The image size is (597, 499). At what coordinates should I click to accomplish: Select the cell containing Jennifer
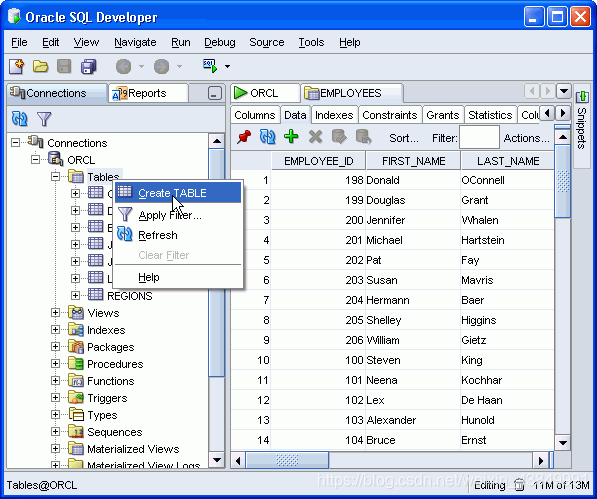coord(413,220)
